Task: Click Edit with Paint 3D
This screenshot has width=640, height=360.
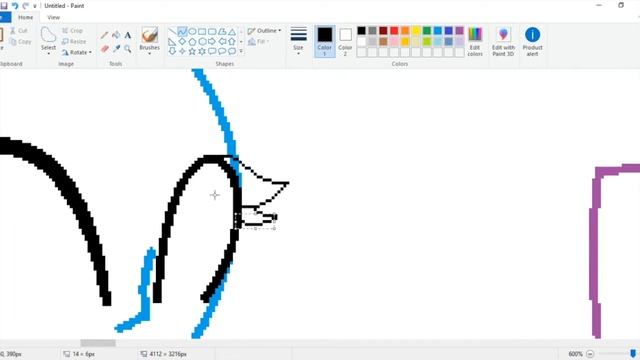Action: pos(503,41)
